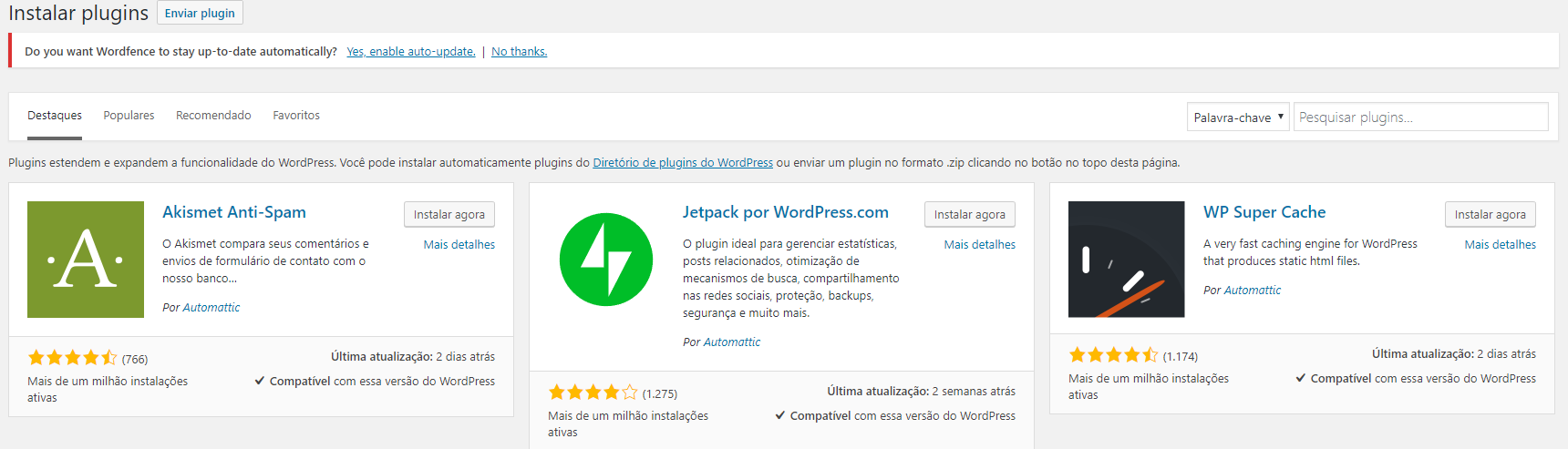The image size is (1568, 449).
Task: Open WP Super Cache plugin title
Action: coord(1264,212)
